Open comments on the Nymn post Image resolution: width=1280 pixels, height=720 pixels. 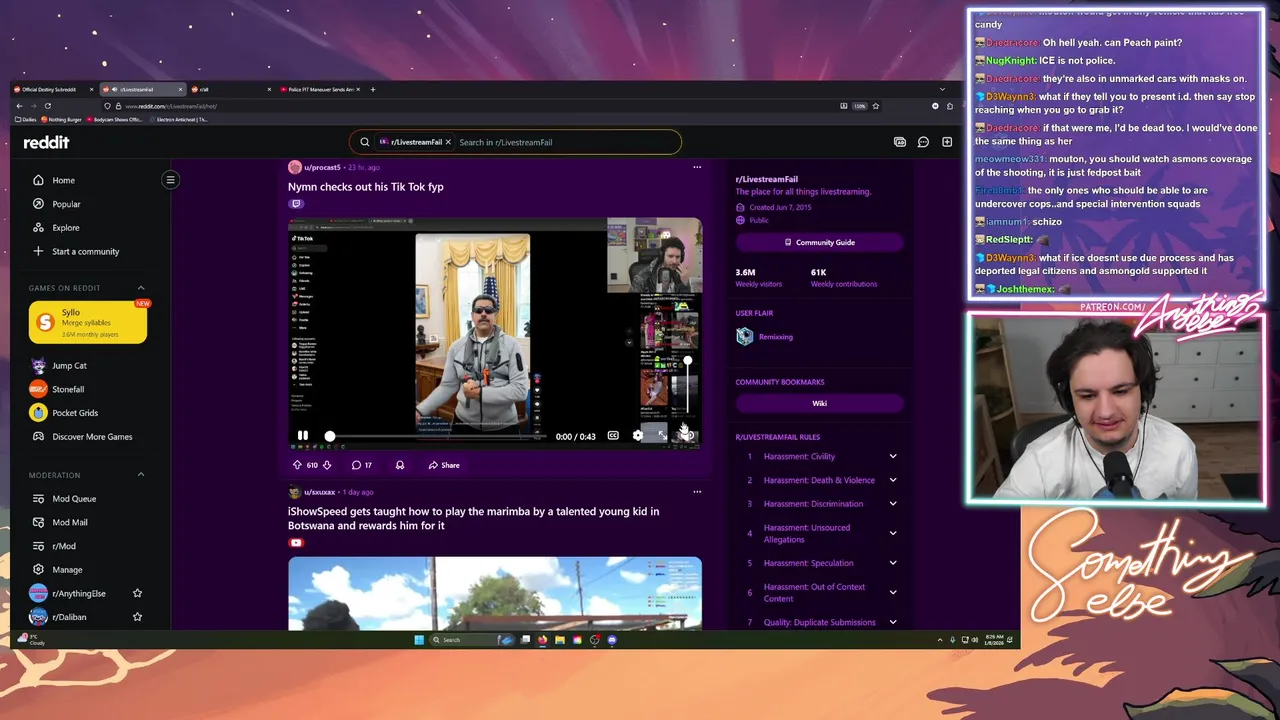[361, 465]
